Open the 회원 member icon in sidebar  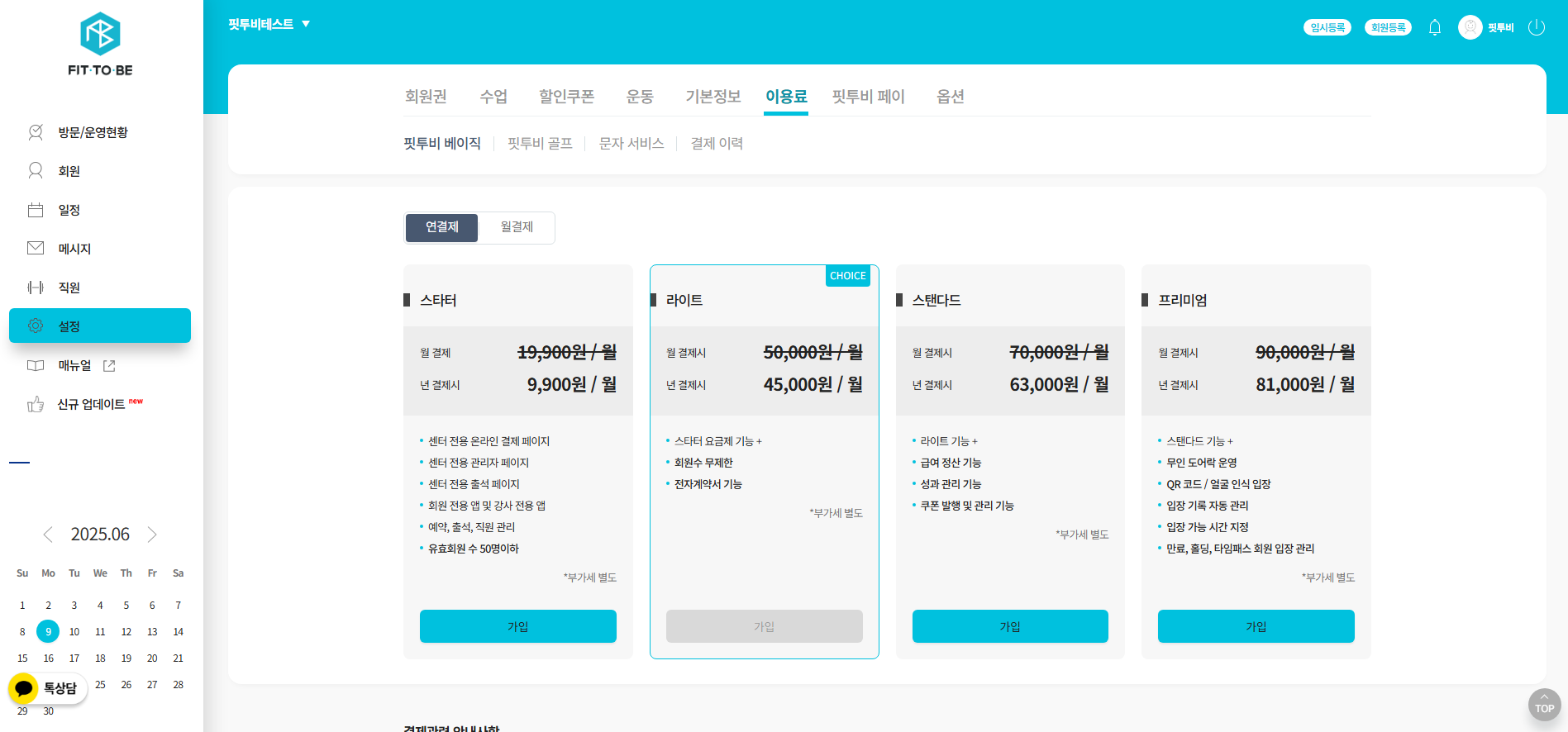pos(36,171)
